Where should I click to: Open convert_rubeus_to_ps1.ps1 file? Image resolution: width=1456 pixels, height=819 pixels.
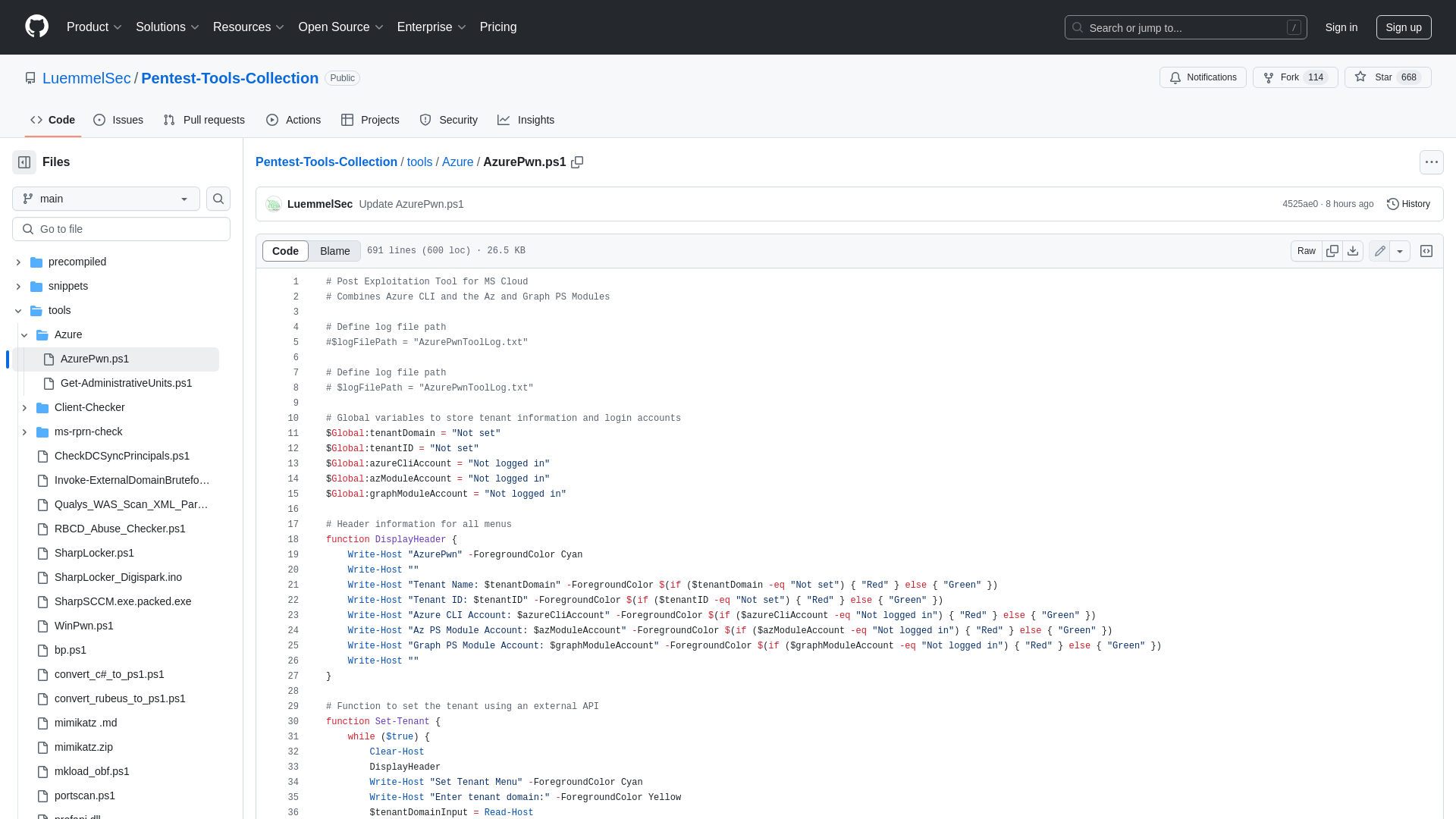click(x=120, y=698)
